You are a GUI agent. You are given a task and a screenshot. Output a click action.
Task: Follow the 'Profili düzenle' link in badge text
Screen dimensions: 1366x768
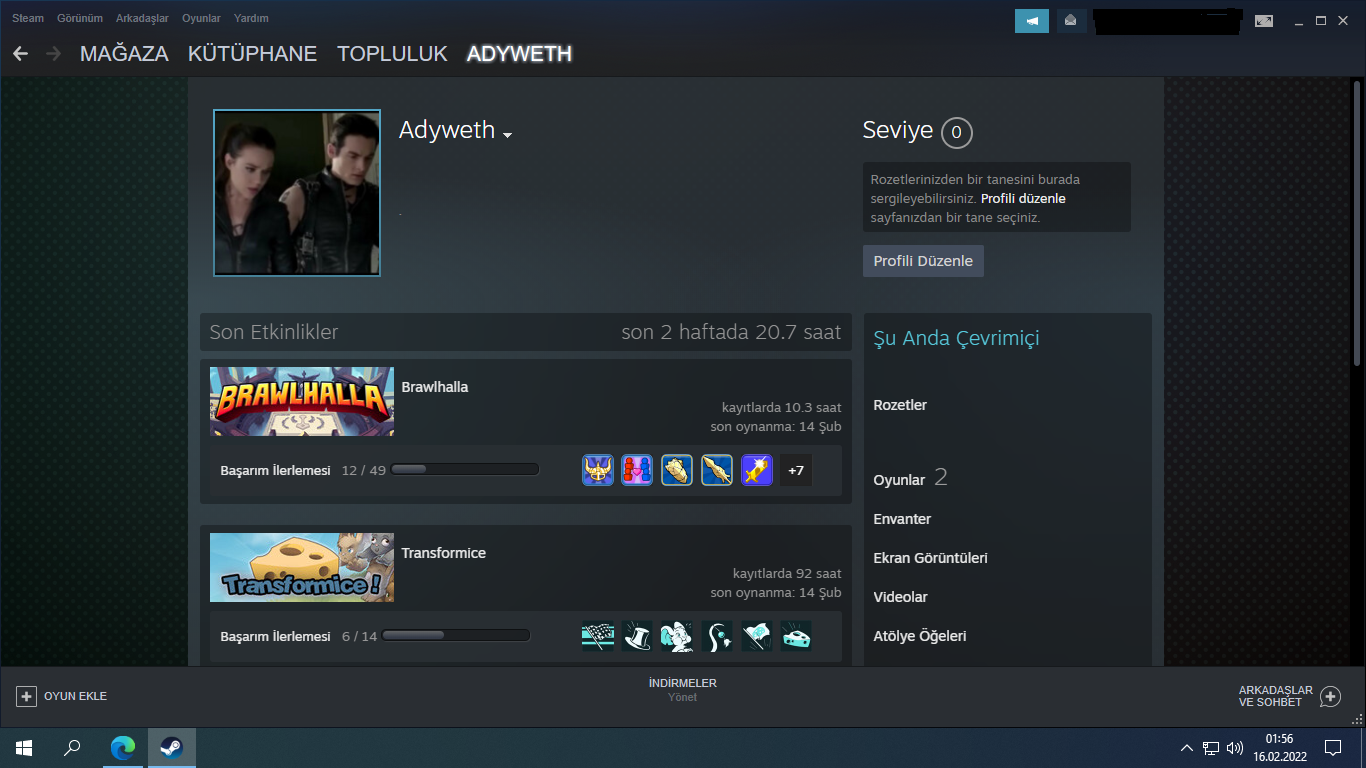(x=1023, y=199)
